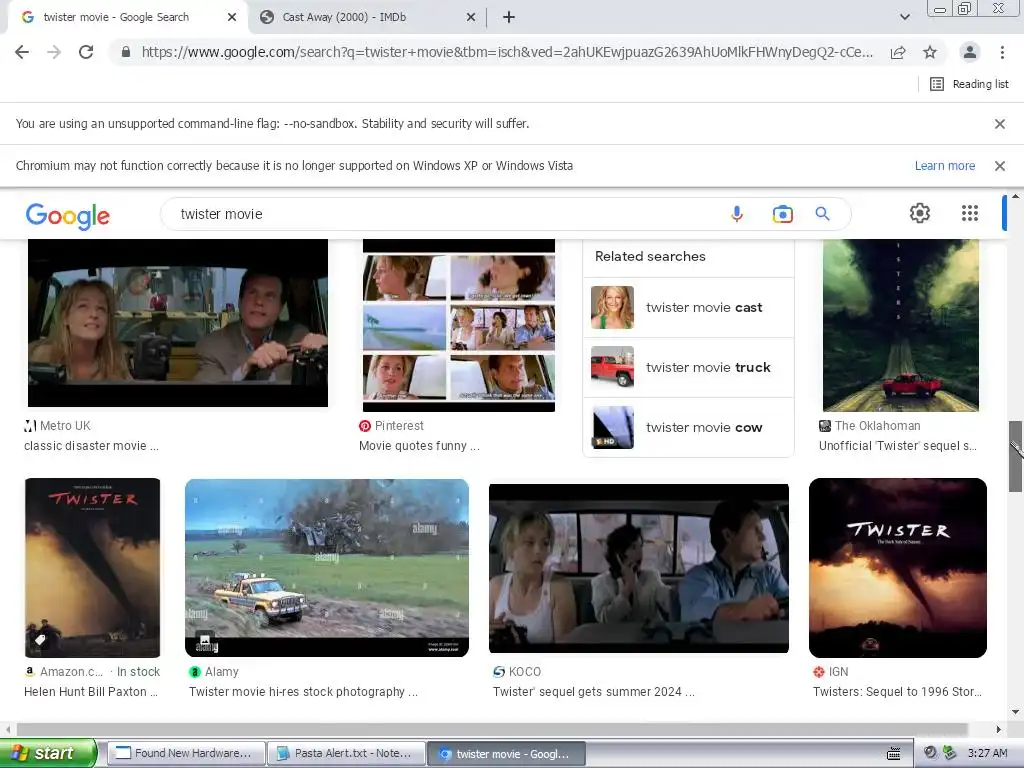Open The Oklahoman Twister sequel poster image

pyautogui.click(x=901, y=325)
